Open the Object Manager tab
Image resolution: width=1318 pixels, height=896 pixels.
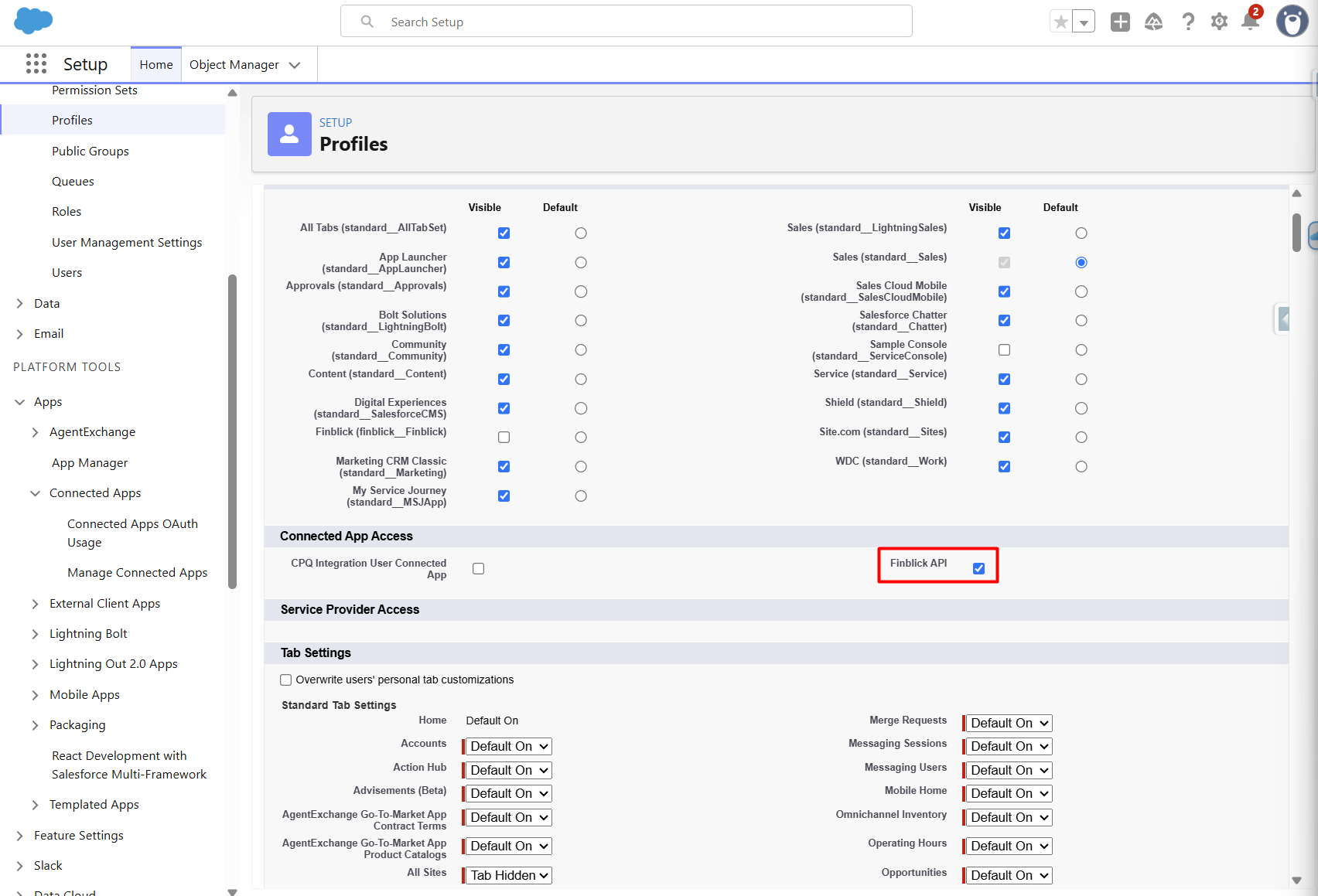(234, 65)
